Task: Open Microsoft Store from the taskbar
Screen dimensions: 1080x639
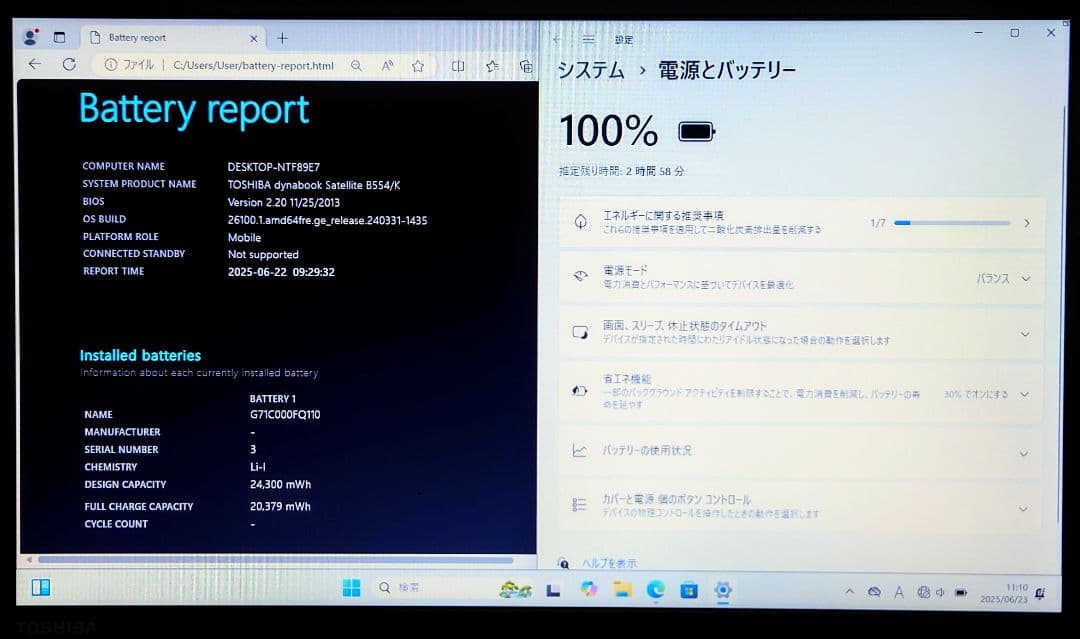Action: [689, 590]
